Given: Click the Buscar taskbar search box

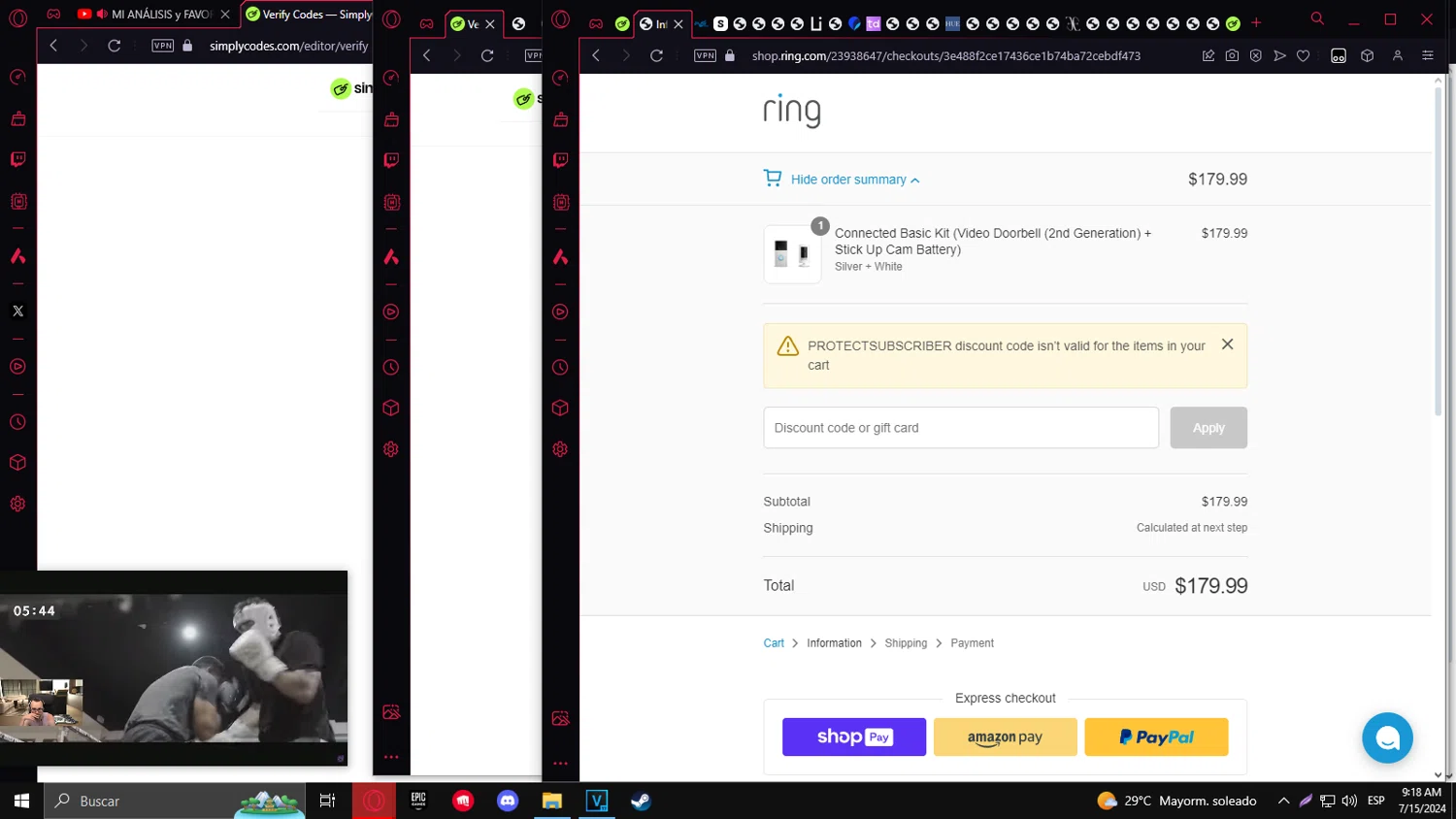Looking at the screenshot, I should [175, 801].
